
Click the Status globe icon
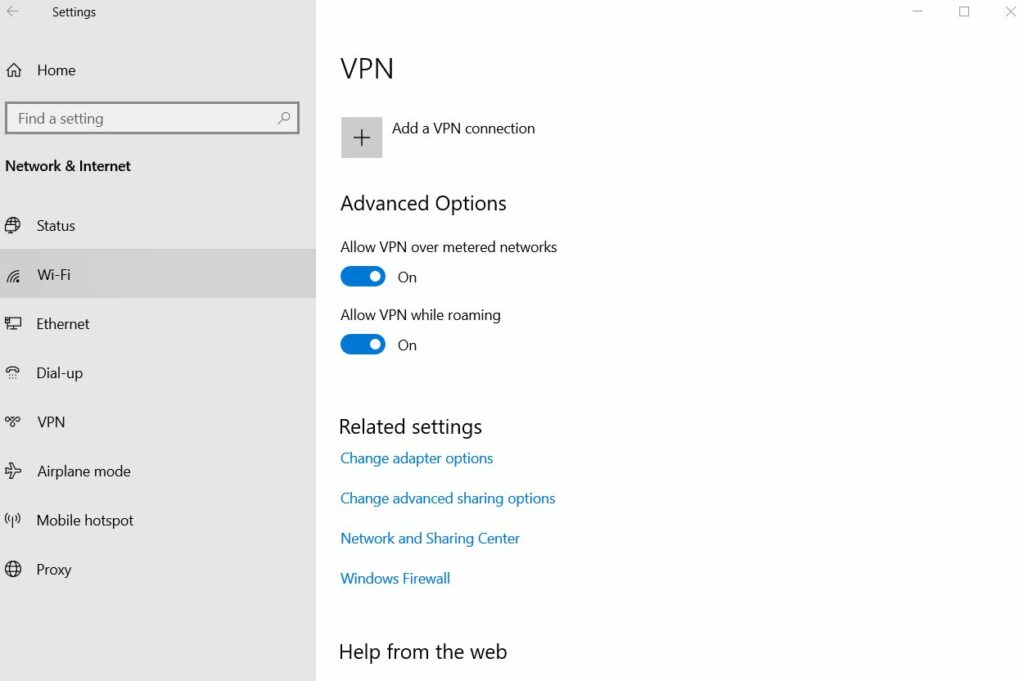coord(13,226)
